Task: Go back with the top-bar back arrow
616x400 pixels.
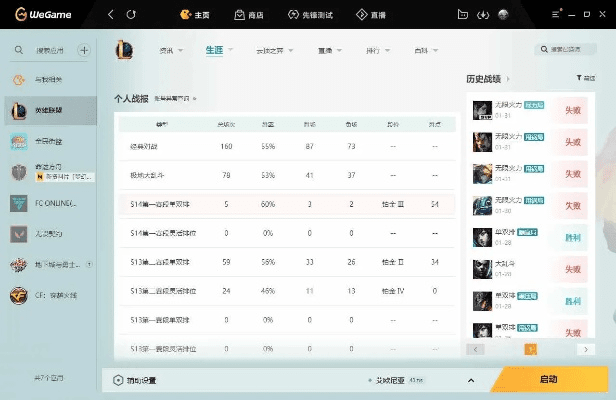Action: pos(111,15)
